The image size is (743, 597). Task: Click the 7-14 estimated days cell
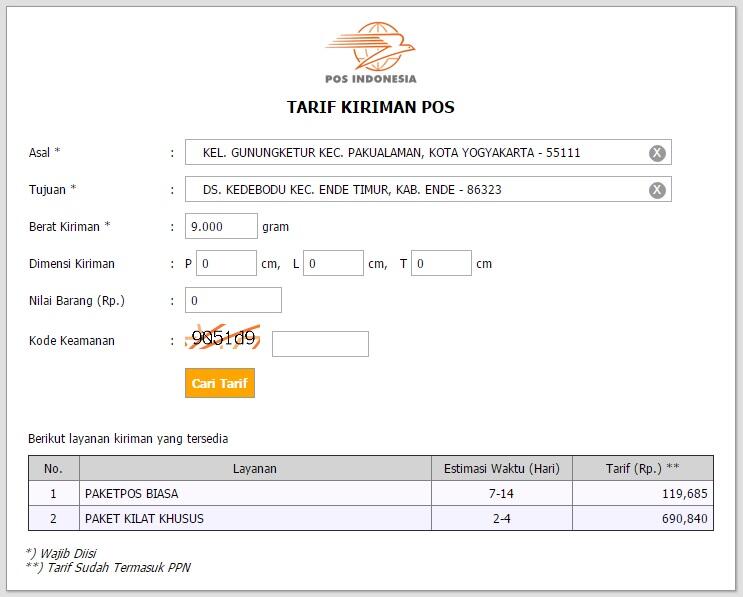tap(502, 493)
